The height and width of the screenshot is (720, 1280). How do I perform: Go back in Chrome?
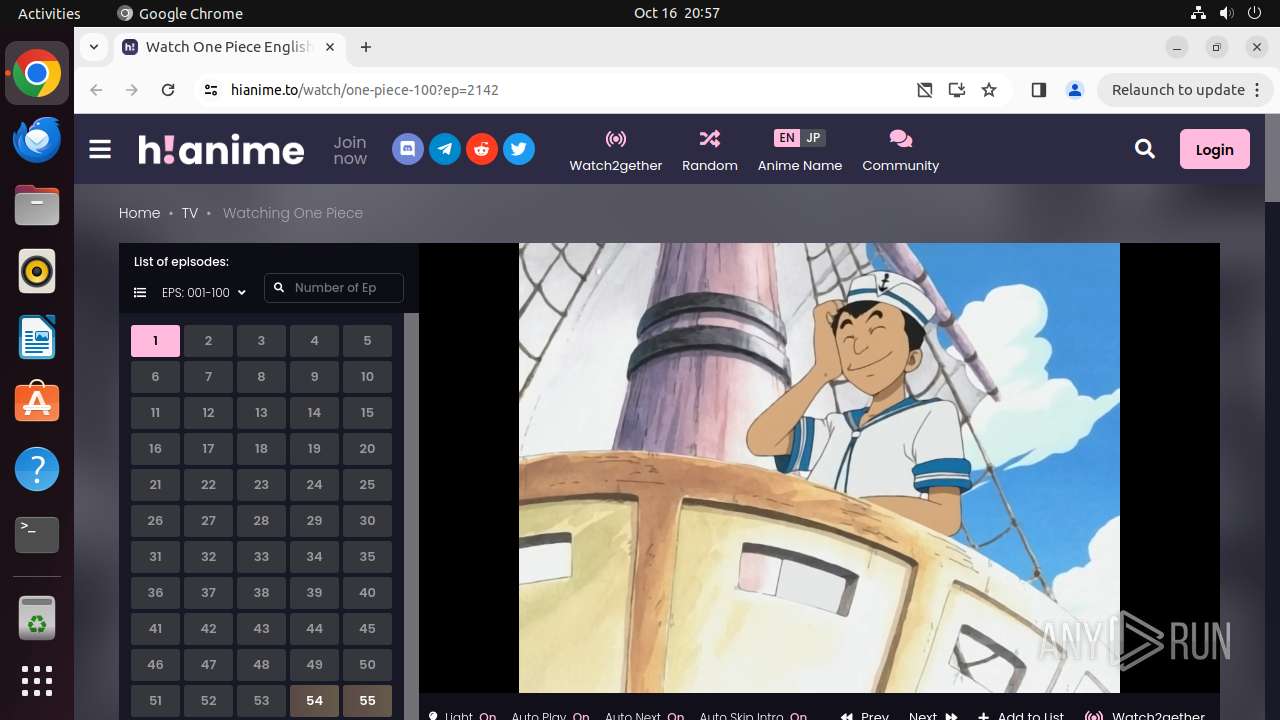96,90
